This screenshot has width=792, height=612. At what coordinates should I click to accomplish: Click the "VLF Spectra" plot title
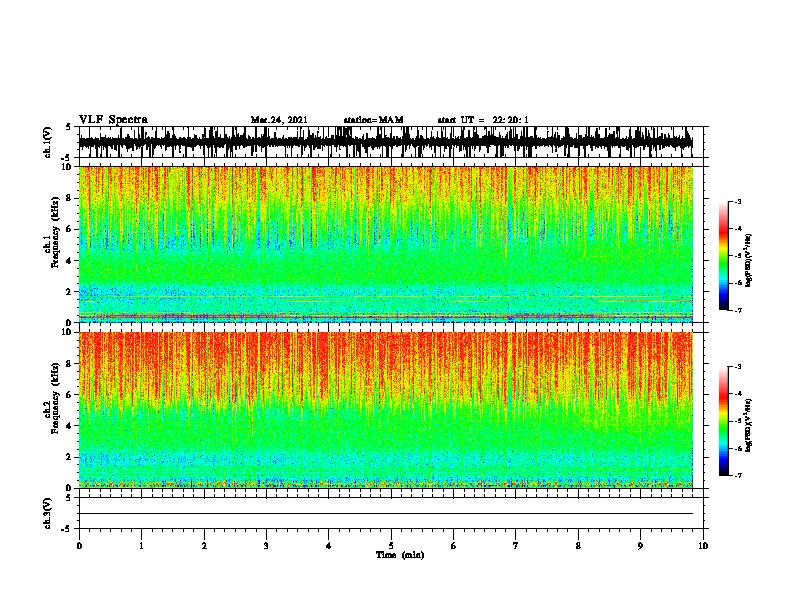pos(113,120)
